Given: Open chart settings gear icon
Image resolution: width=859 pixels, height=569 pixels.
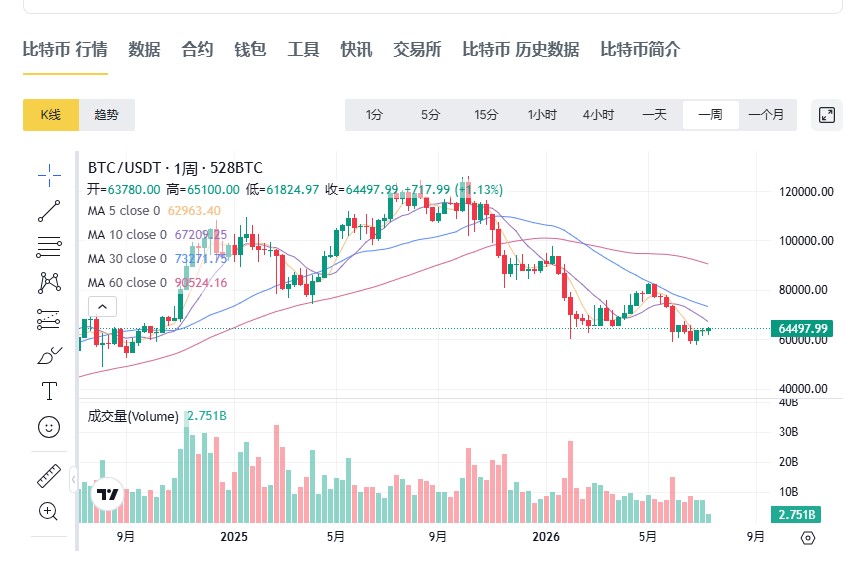Looking at the screenshot, I should (x=808, y=538).
